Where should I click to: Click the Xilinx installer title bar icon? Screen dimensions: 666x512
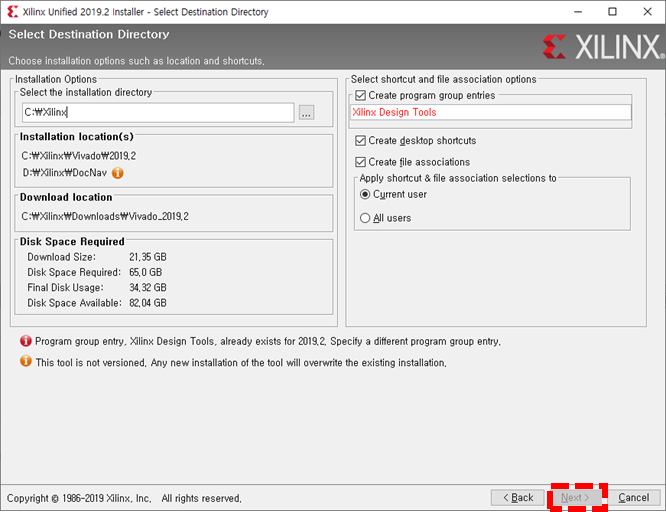pyautogui.click(x=13, y=11)
